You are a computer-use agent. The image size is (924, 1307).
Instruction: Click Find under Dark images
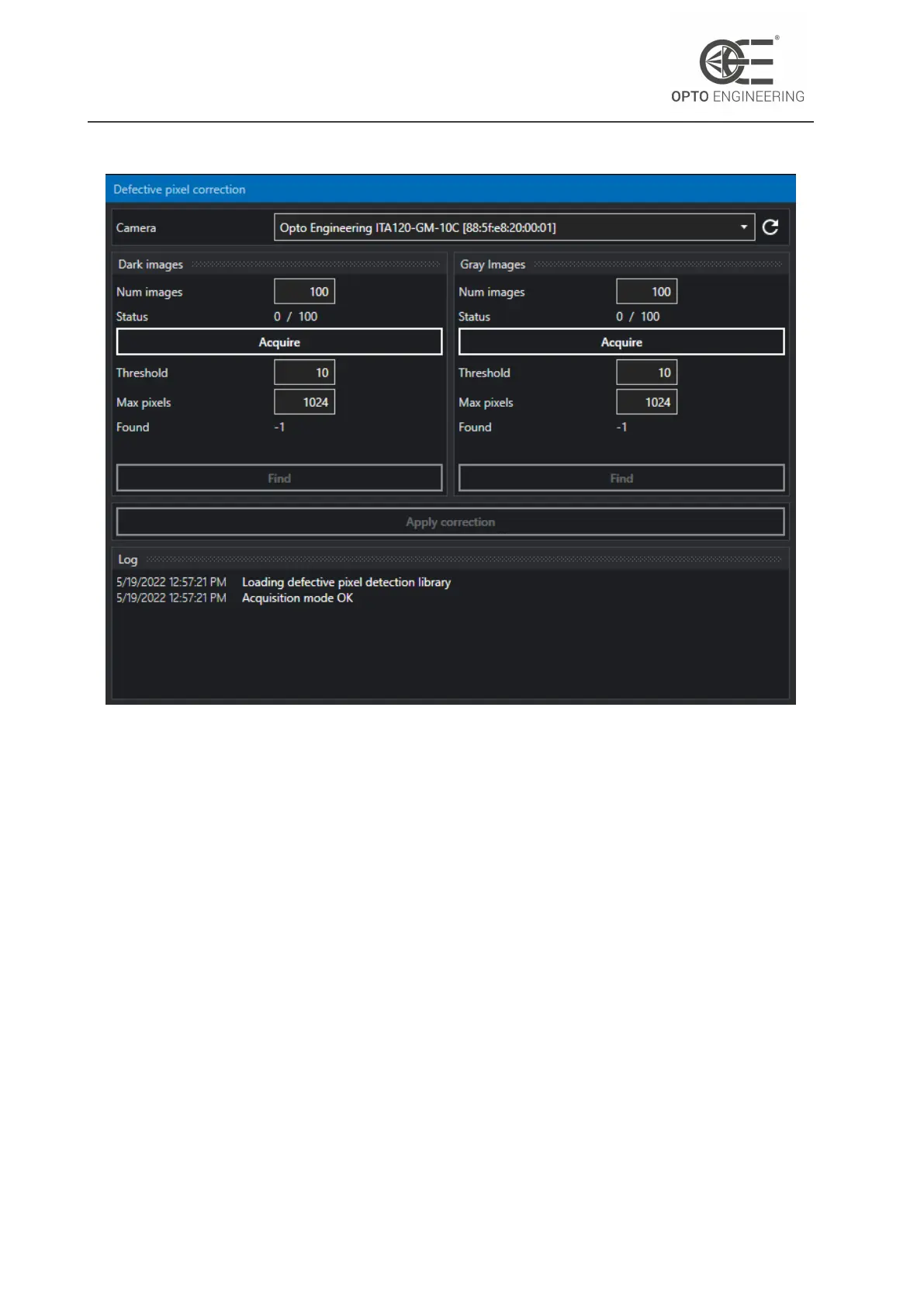pos(279,478)
